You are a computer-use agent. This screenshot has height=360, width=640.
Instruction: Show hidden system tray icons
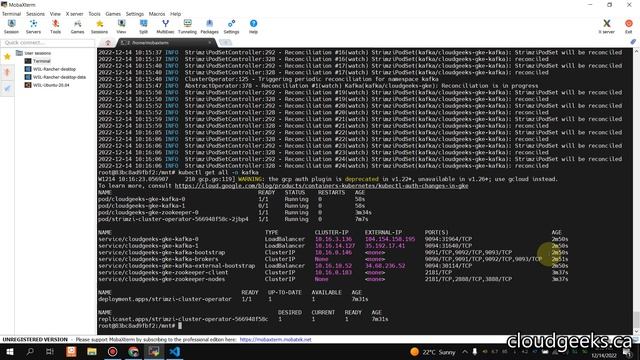(x=464, y=352)
